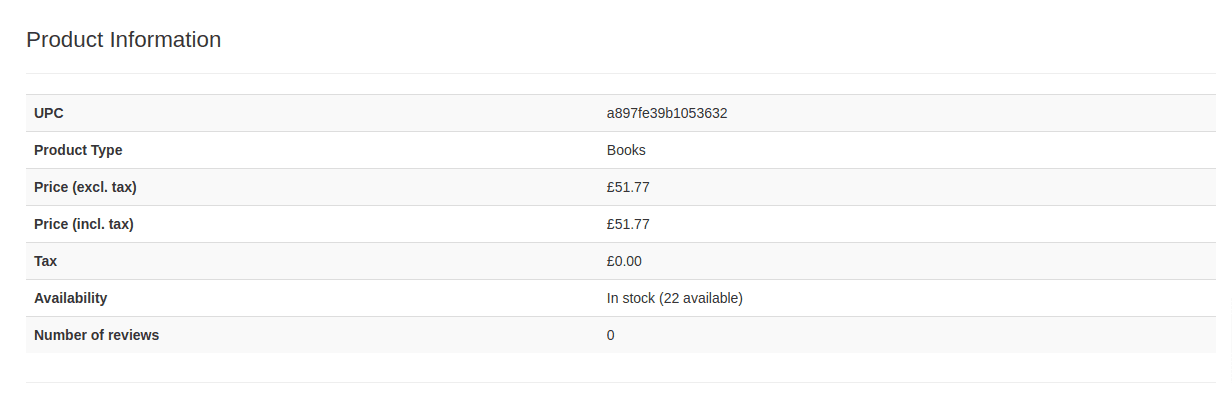Click the 'Price (incl. tax)' label

[x=84, y=224]
